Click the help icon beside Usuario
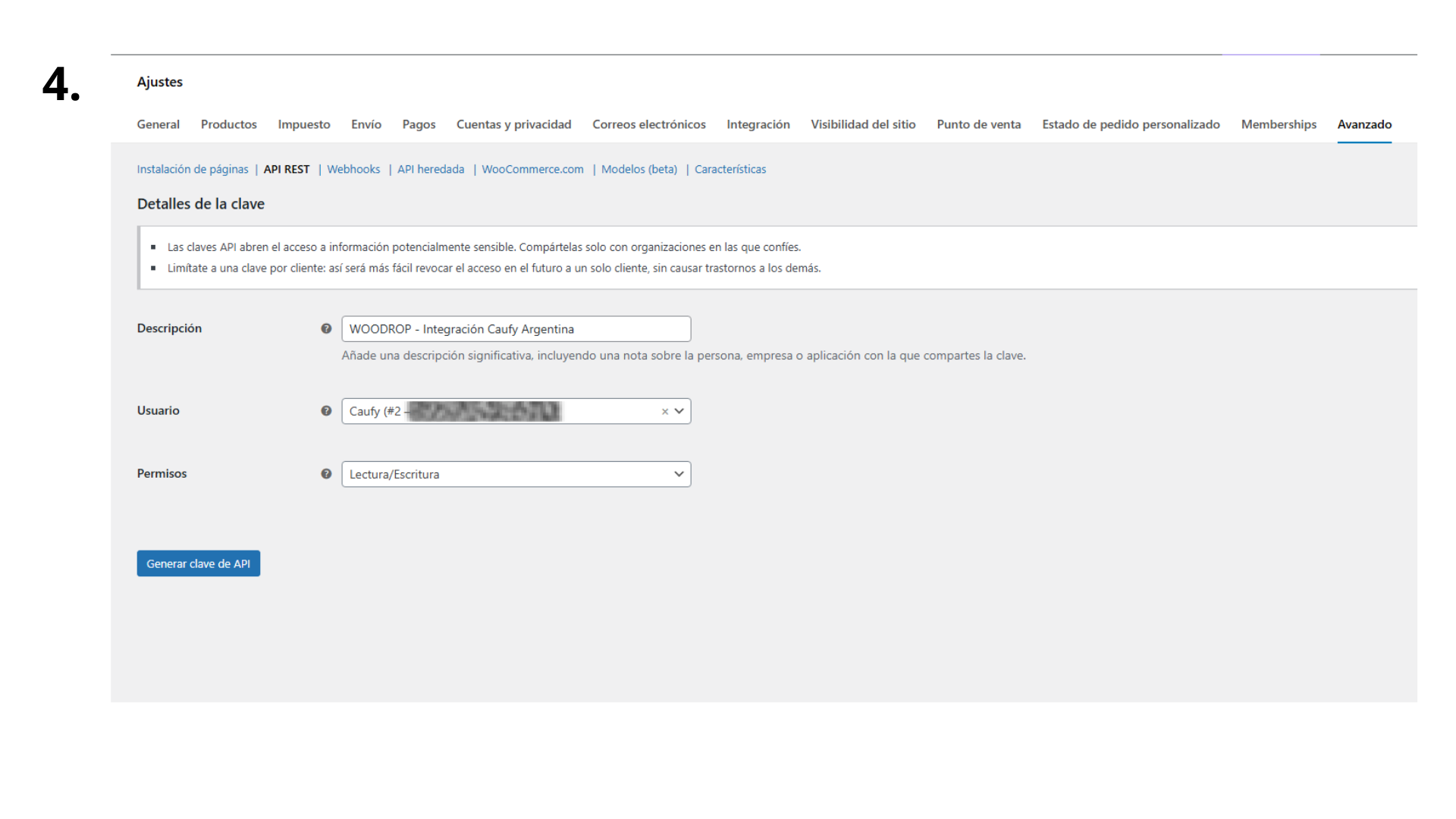Screen dimensions: 1456x819 [326, 410]
